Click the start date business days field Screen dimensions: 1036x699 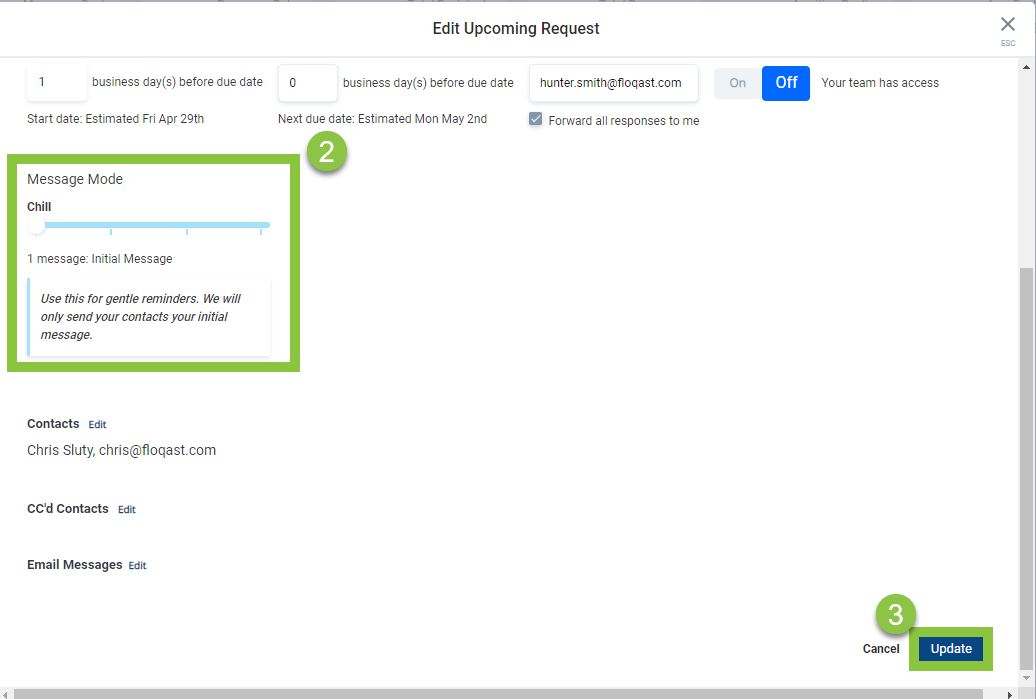pos(56,83)
